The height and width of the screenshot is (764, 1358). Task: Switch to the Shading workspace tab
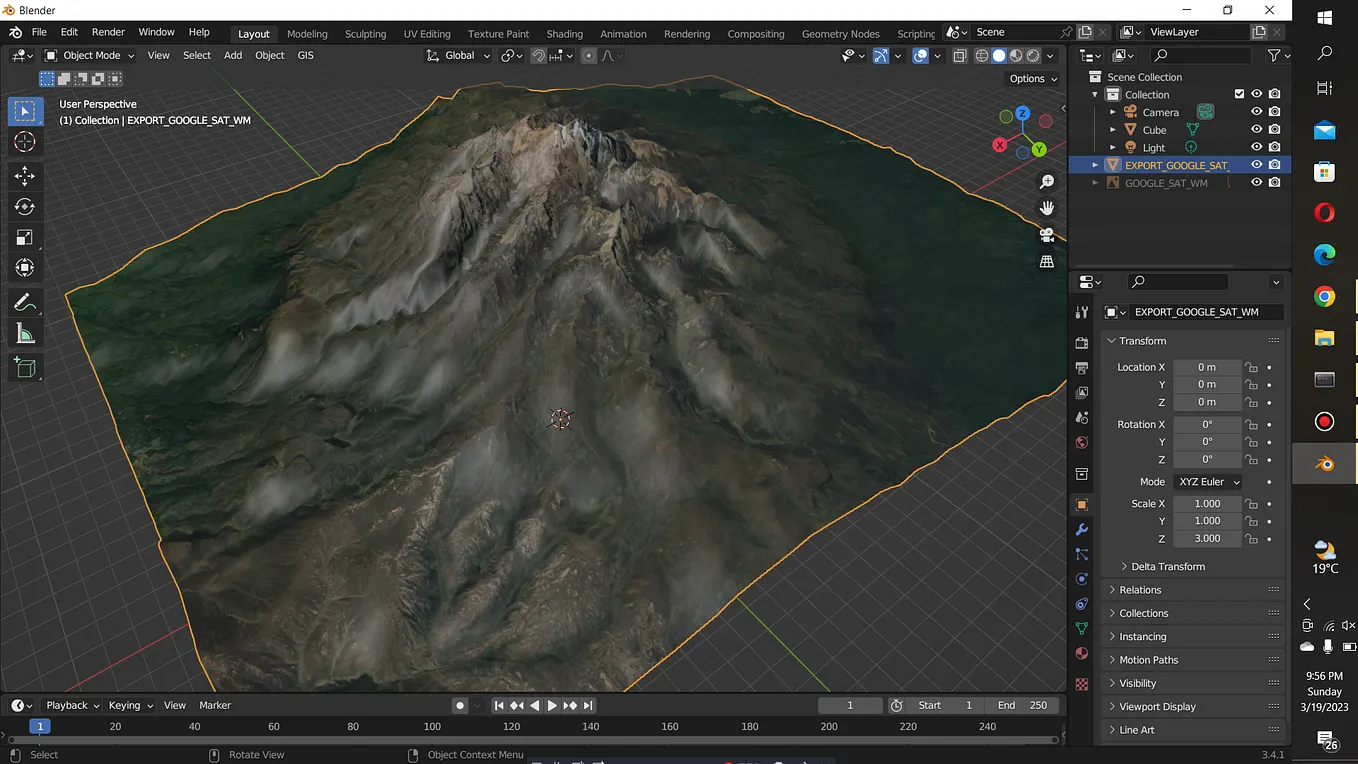click(564, 33)
